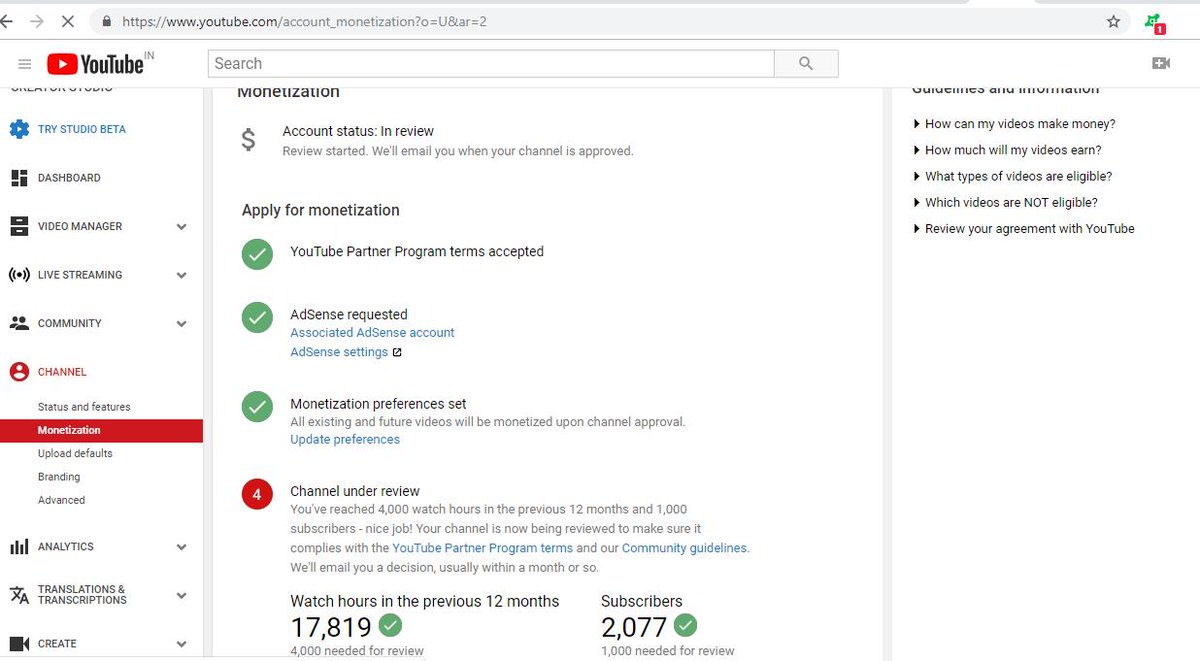Click the Live Streaming broadcast icon
Image resolution: width=1200 pixels, height=661 pixels.
(x=19, y=275)
